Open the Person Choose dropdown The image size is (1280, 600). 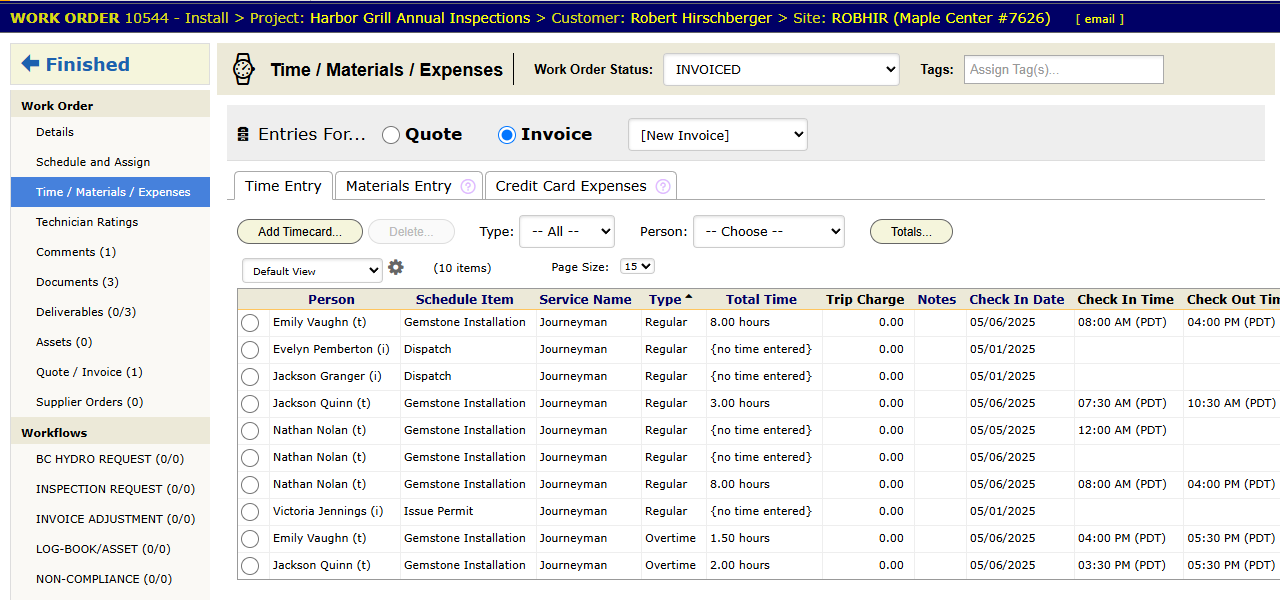pyautogui.click(x=769, y=231)
